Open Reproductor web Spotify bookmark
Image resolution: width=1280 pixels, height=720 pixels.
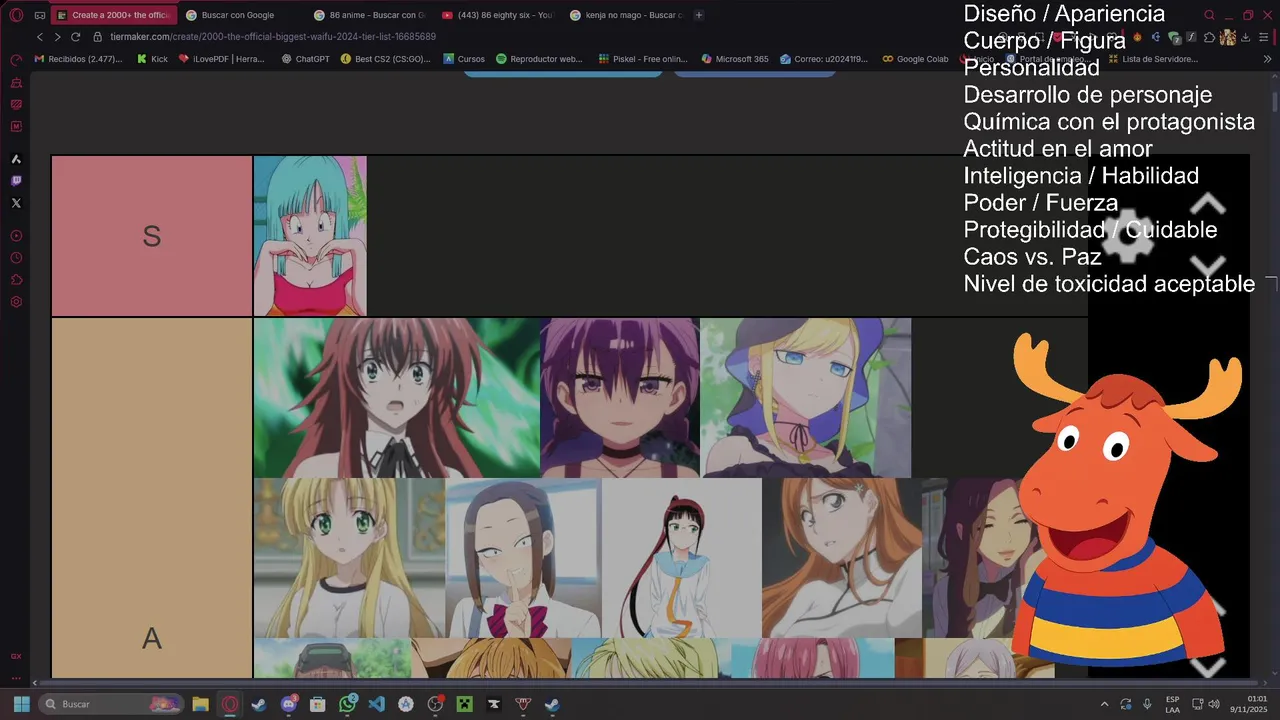coord(539,59)
